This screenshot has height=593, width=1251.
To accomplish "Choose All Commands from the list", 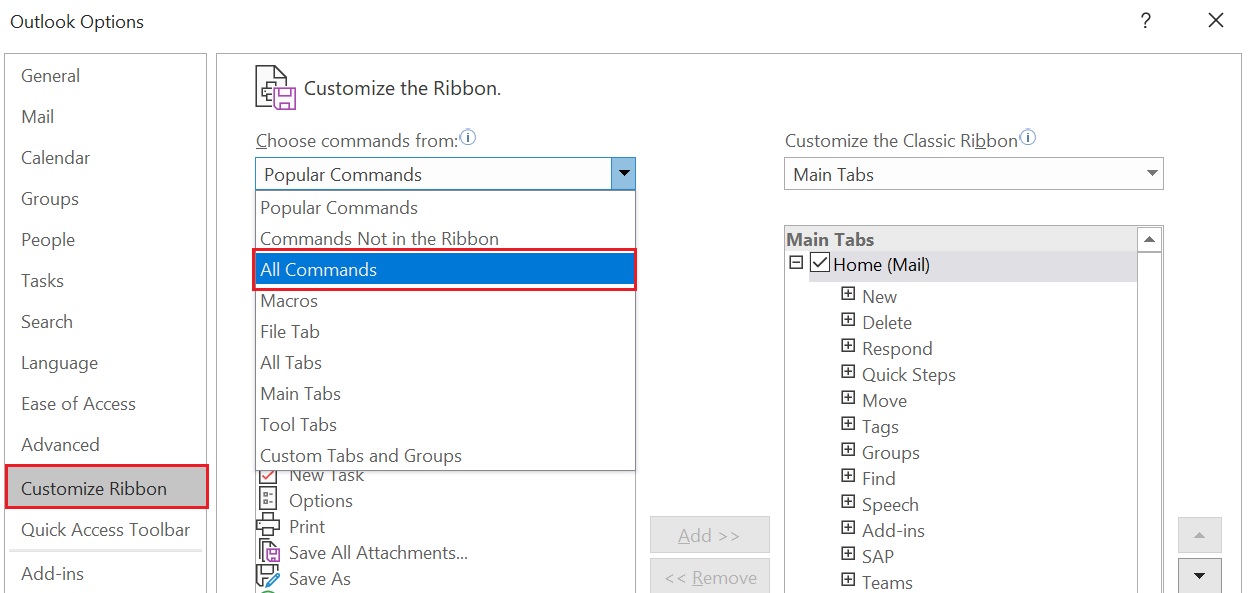I will [445, 270].
